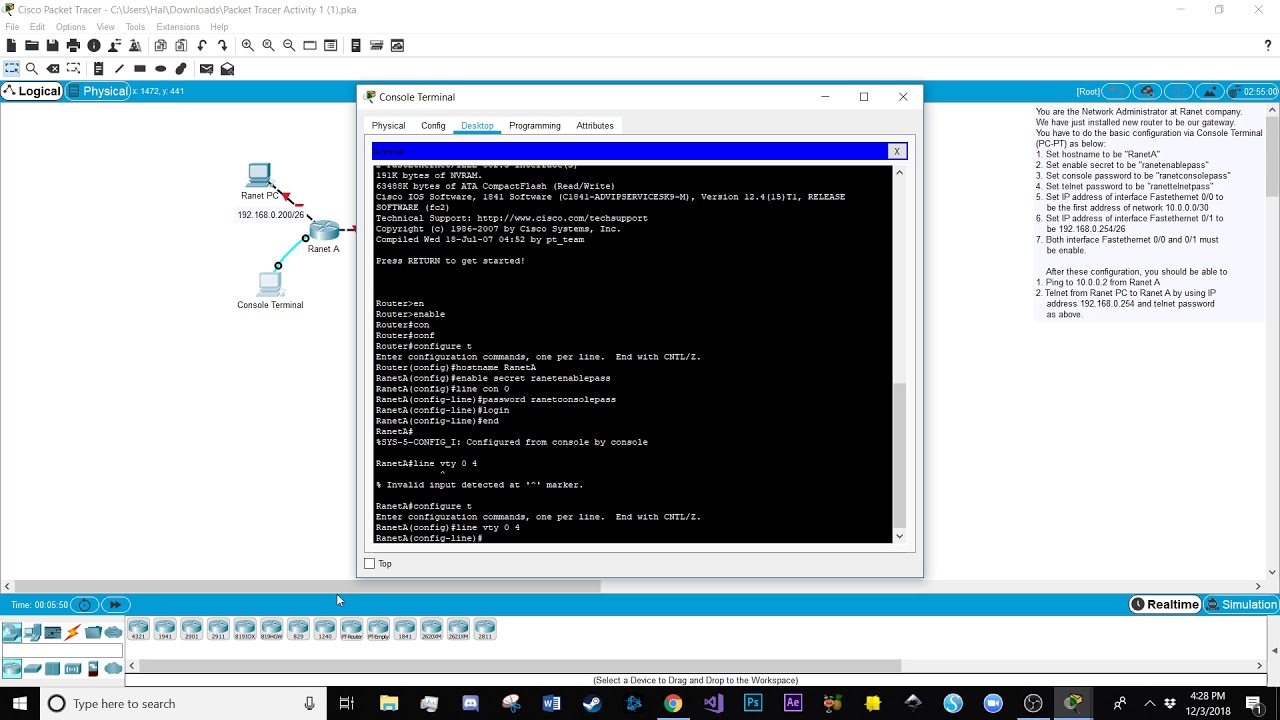Image resolution: width=1280 pixels, height=720 pixels.
Task: Switch to the Programming tab
Action: pyautogui.click(x=535, y=126)
